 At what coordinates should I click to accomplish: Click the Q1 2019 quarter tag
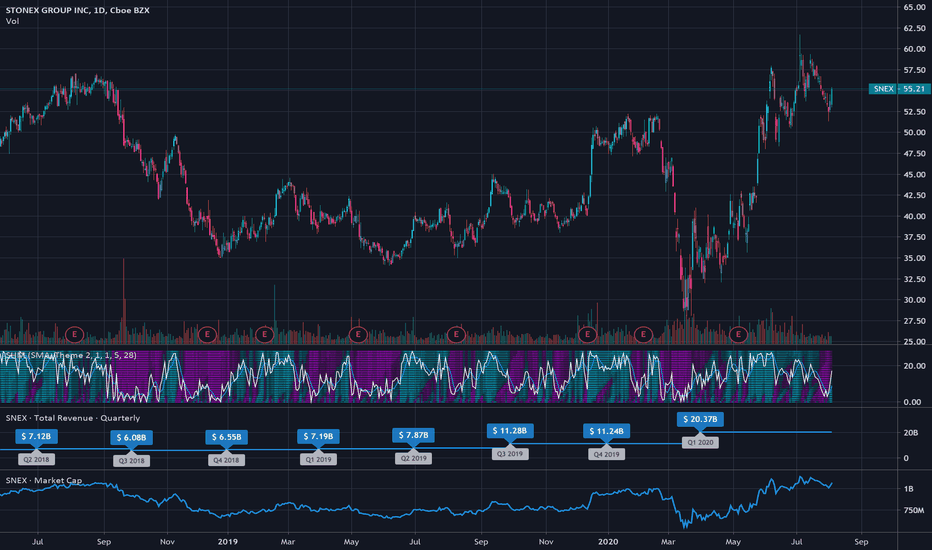point(319,460)
